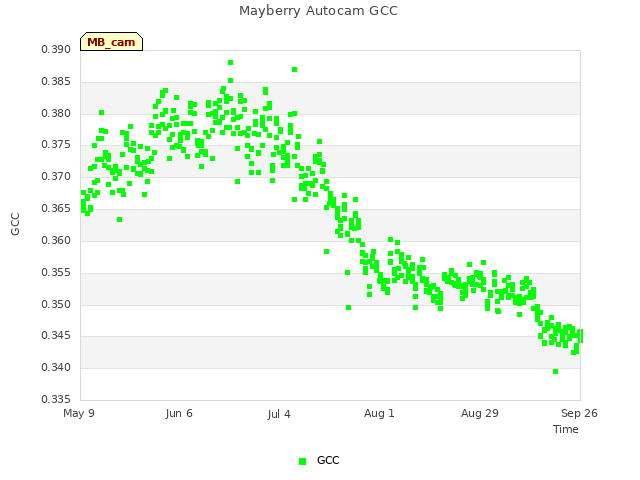Click the 0.385 y-axis value
This screenshot has width=640, height=480.
[56, 82]
